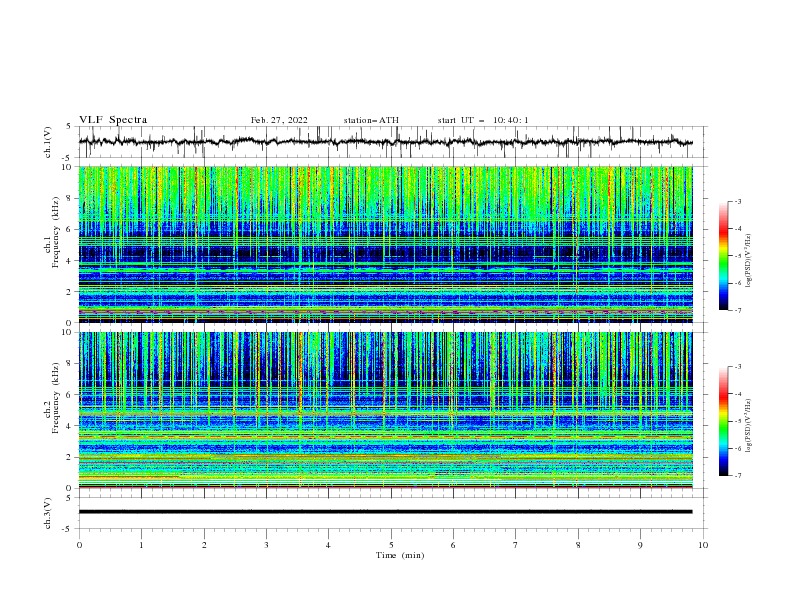The height and width of the screenshot is (612, 792).
Task: Click the "station=ATH" header label
Action: 371,120
